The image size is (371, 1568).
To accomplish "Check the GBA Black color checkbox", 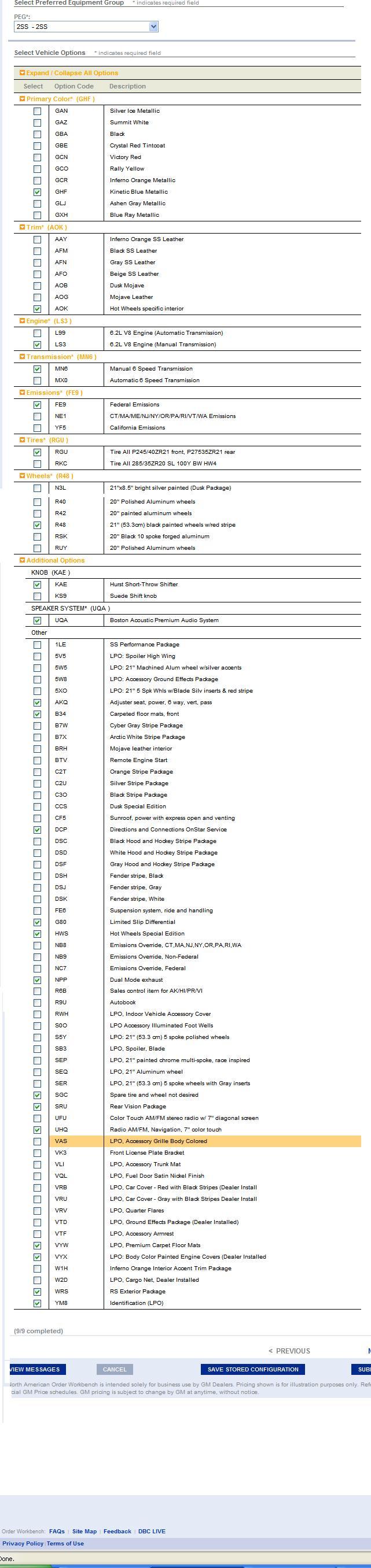I will (37, 134).
